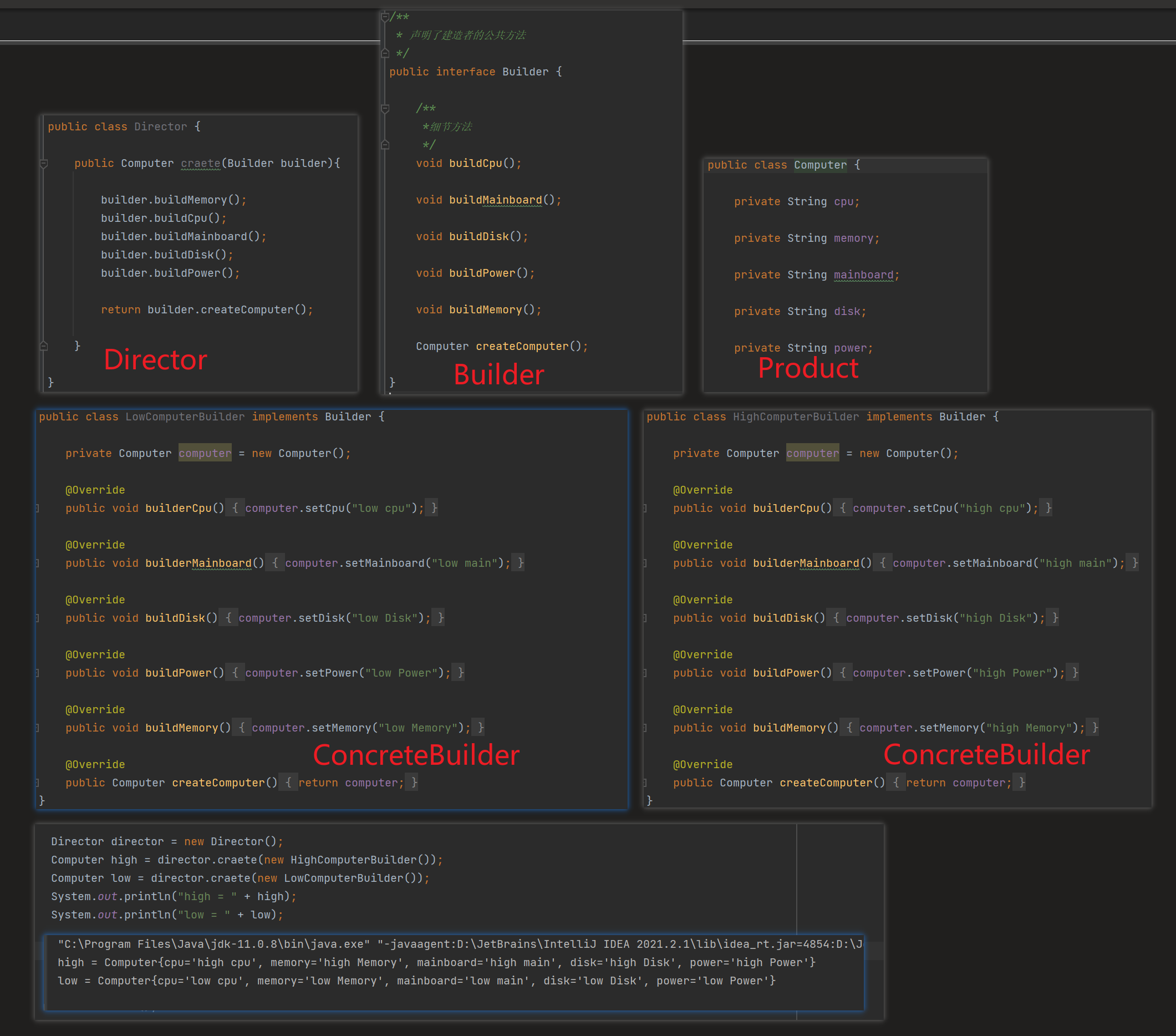Click 'builder.buildMemory();' line in Director
Viewport: 1176px width, 1036px height.
coord(174,200)
